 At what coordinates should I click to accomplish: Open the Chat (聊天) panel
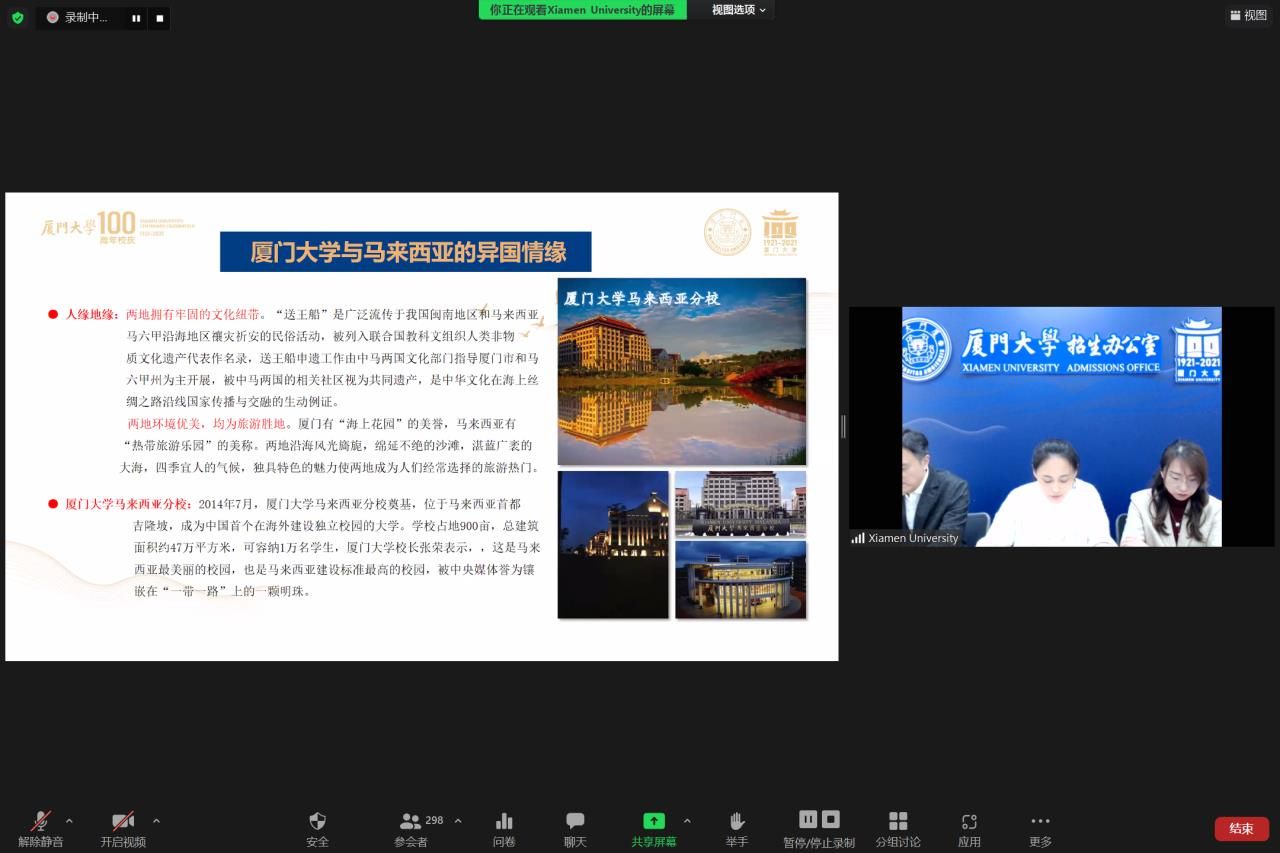575,828
